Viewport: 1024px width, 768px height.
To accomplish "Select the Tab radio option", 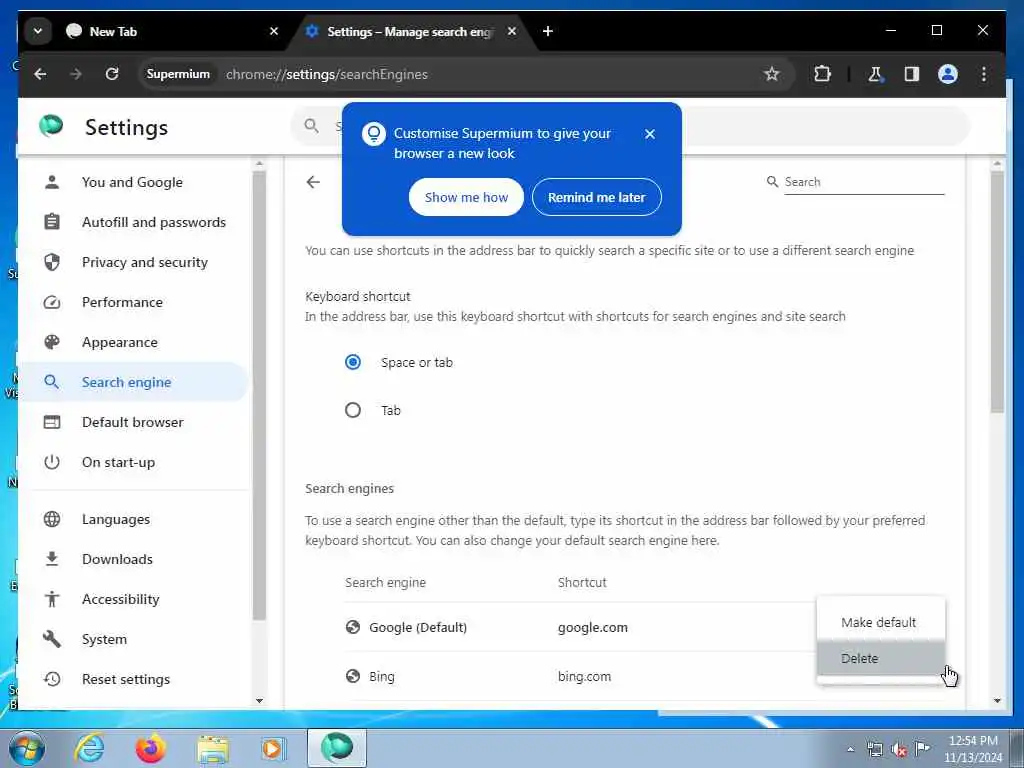I will [353, 410].
